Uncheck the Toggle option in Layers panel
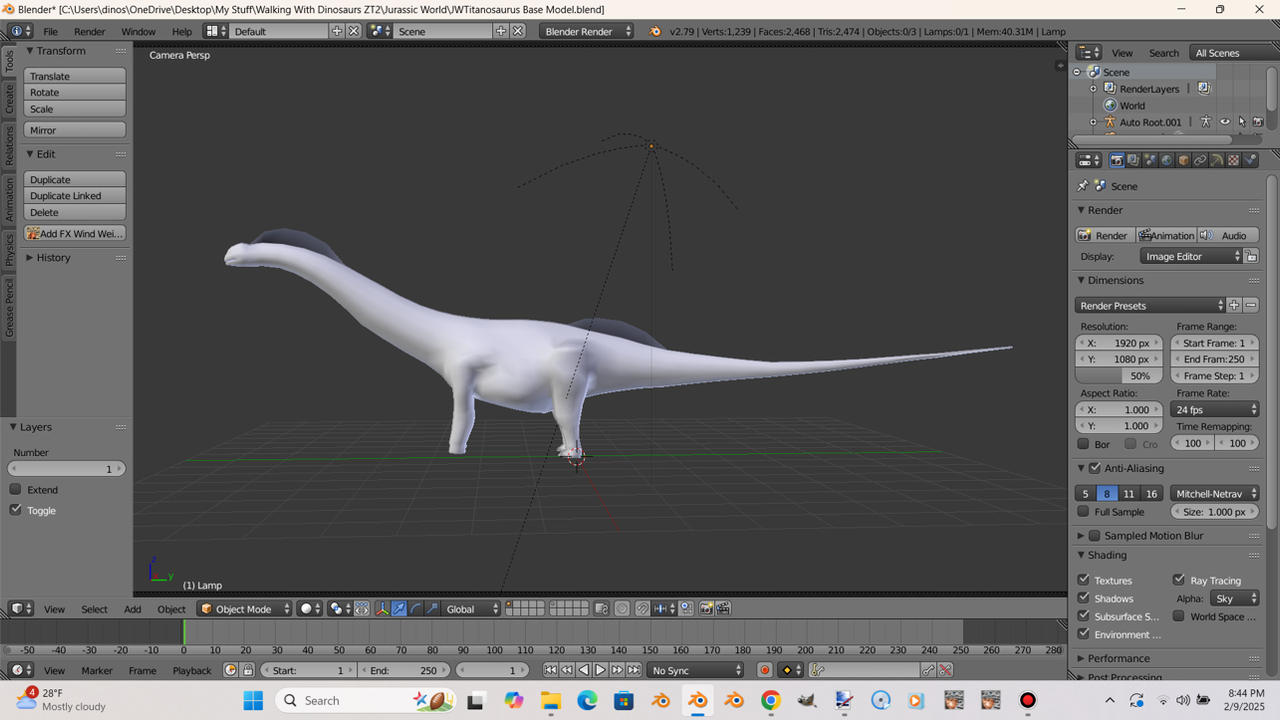The width and height of the screenshot is (1280, 720). tap(17, 510)
